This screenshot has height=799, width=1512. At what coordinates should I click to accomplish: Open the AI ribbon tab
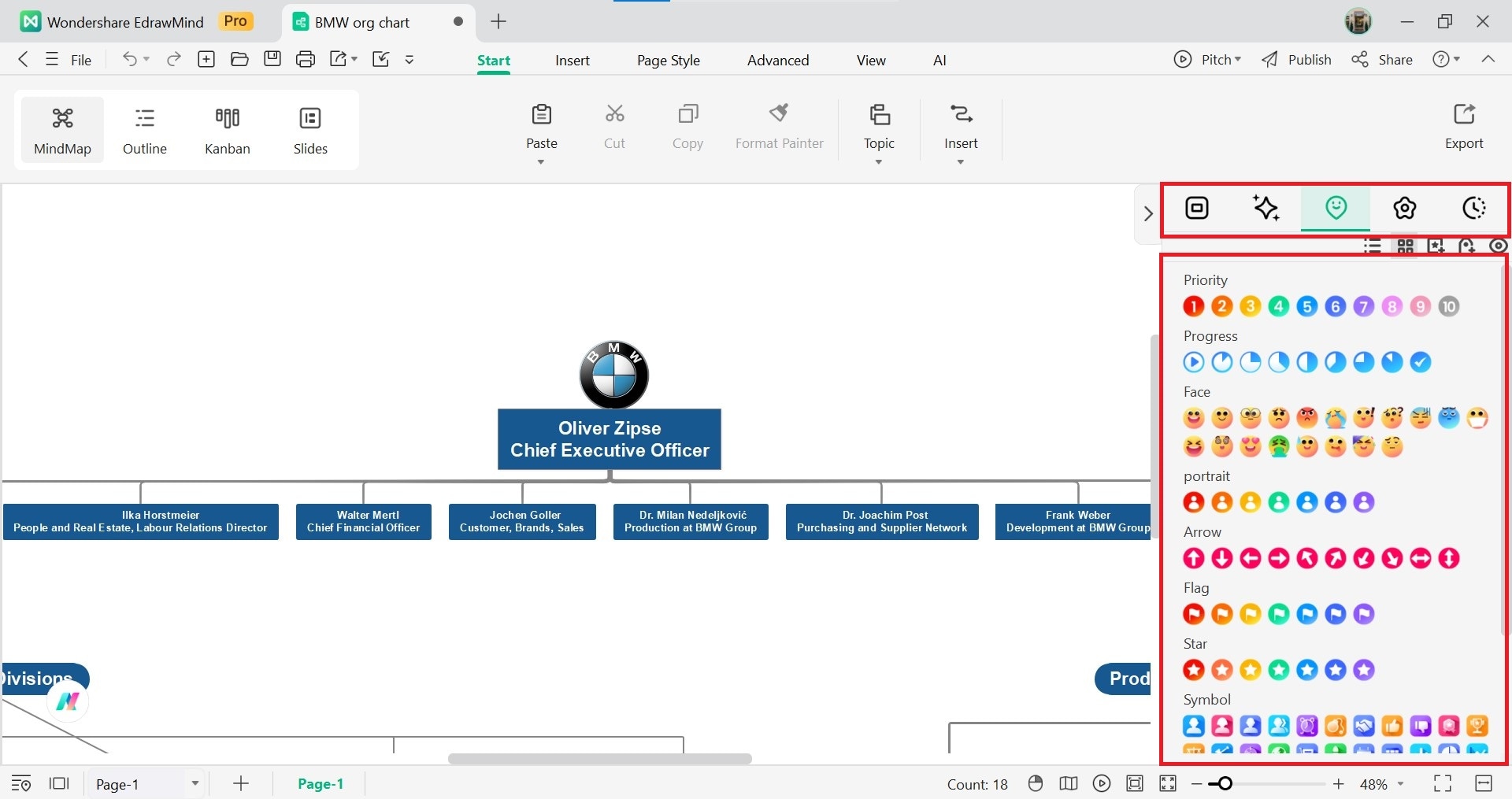[x=939, y=61]
